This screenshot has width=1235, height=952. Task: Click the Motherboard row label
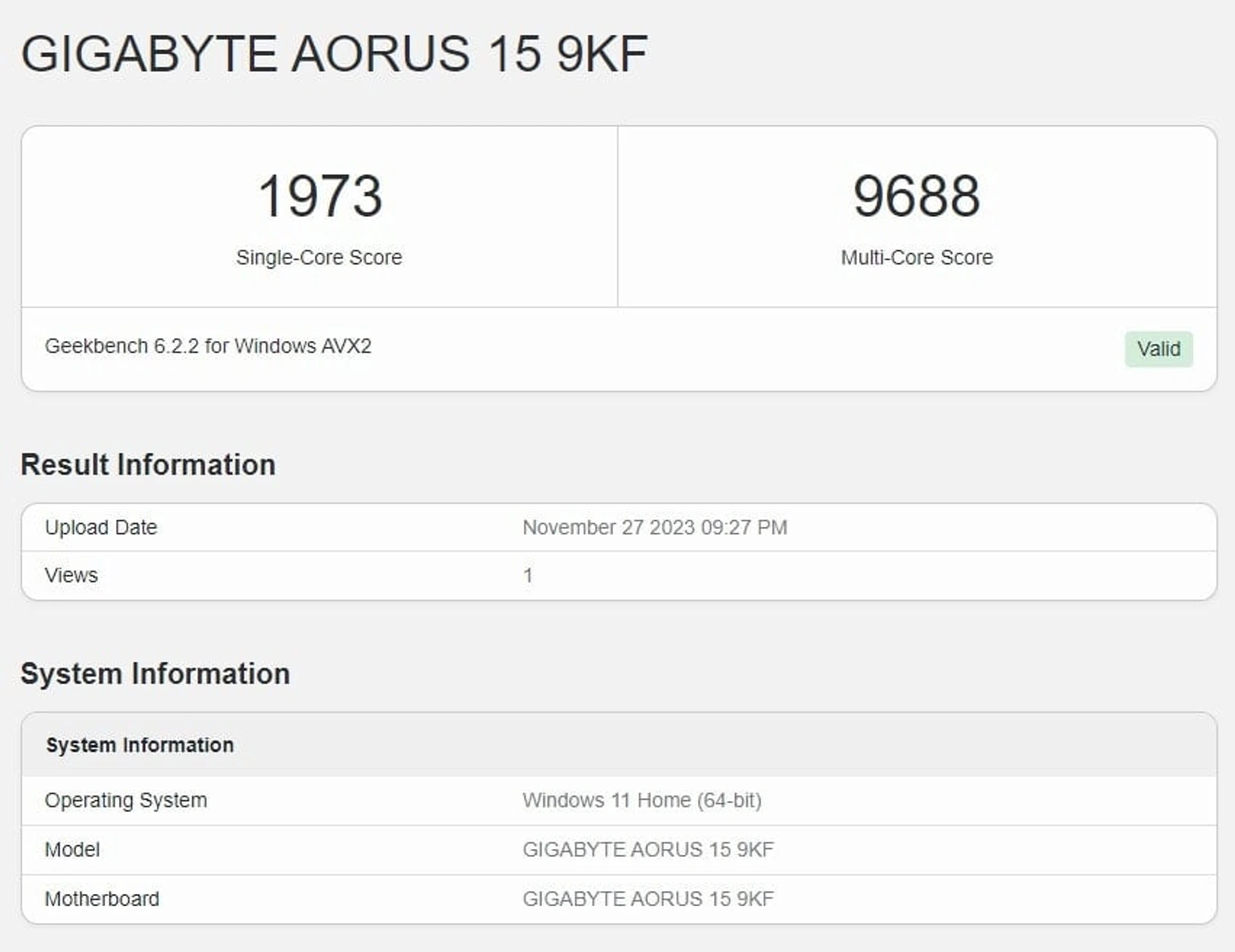tap(102, 899)
